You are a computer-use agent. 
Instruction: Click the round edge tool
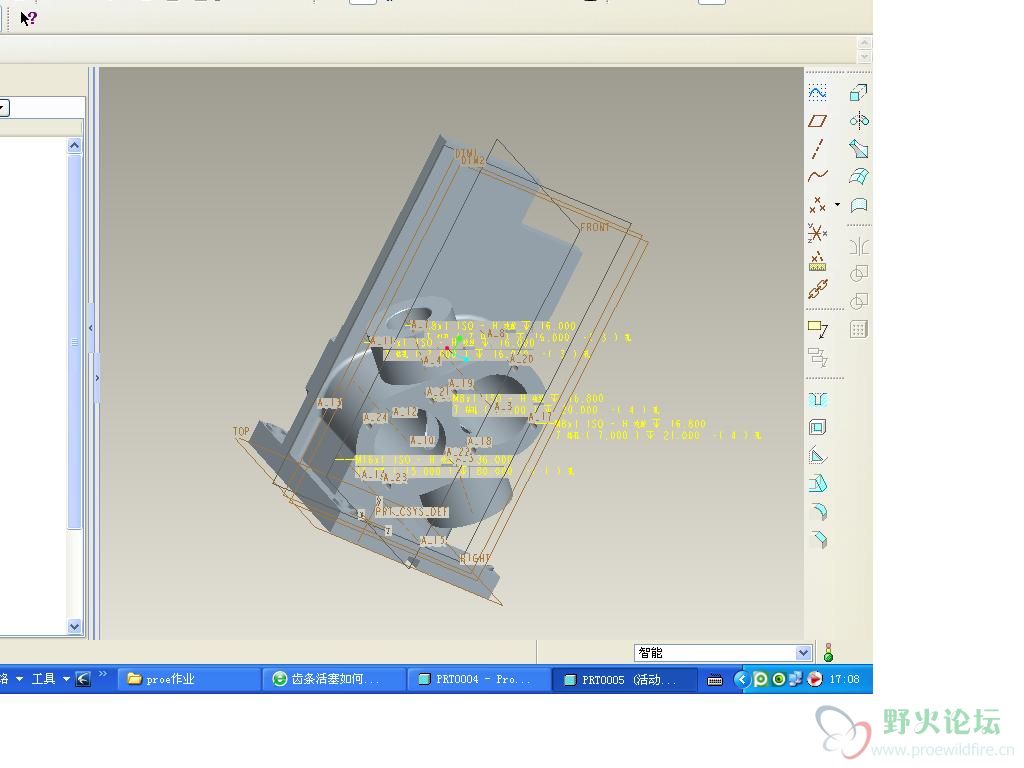817,512
